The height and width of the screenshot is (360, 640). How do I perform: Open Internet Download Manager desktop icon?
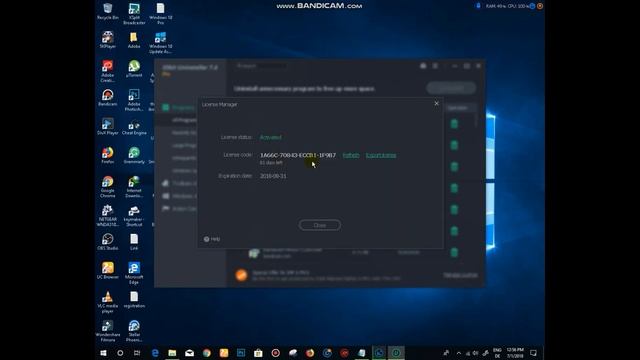point(134,187)
